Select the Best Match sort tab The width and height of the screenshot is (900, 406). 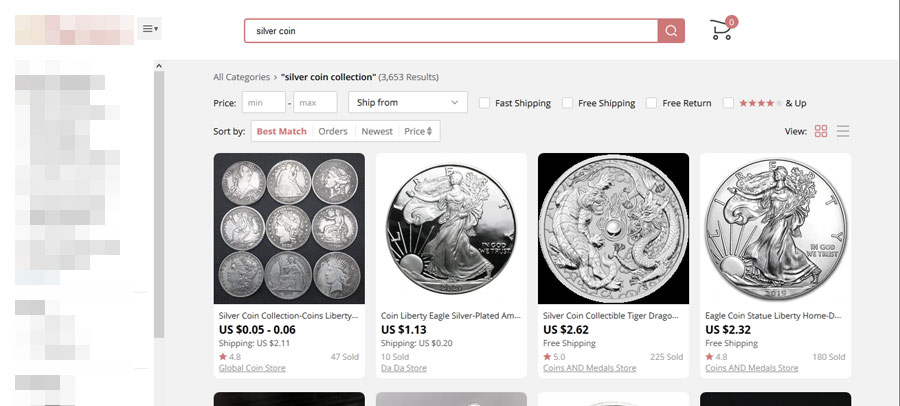click(x=281, y=132)
